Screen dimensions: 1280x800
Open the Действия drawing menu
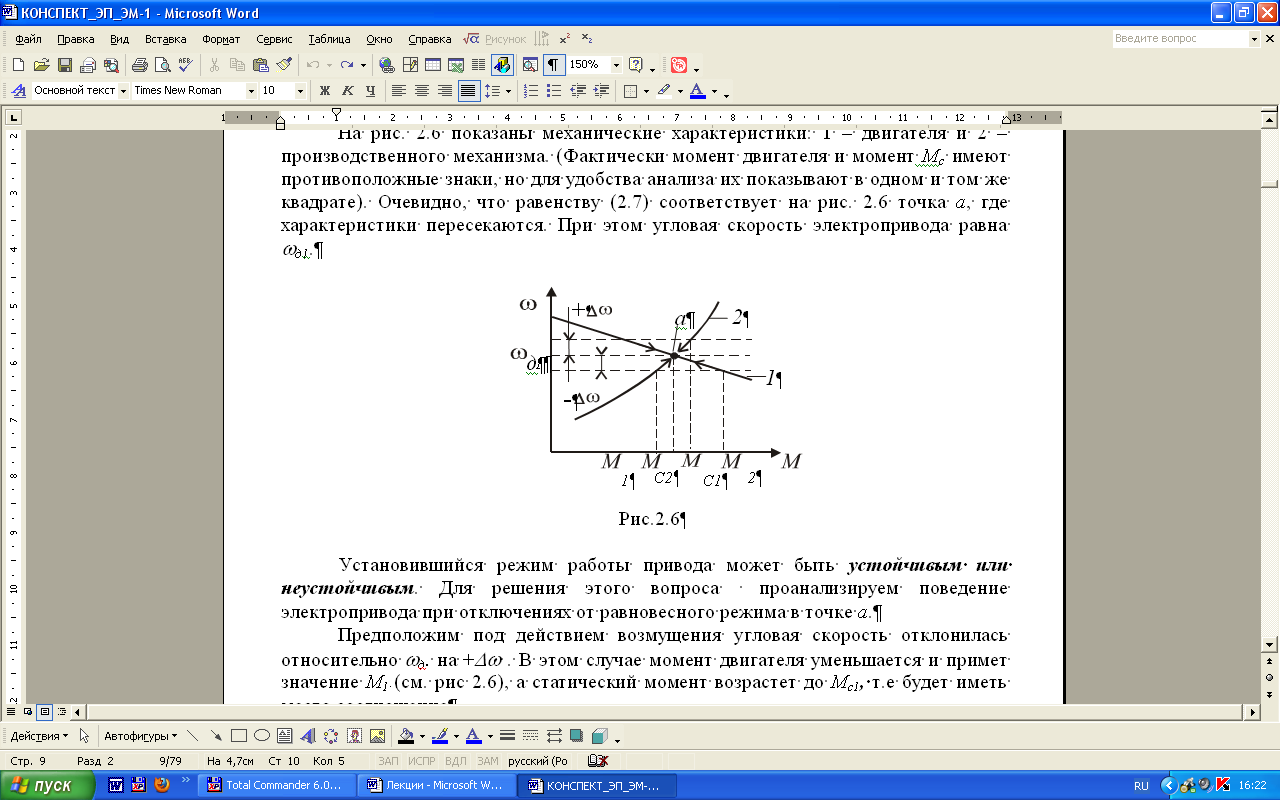39,736
